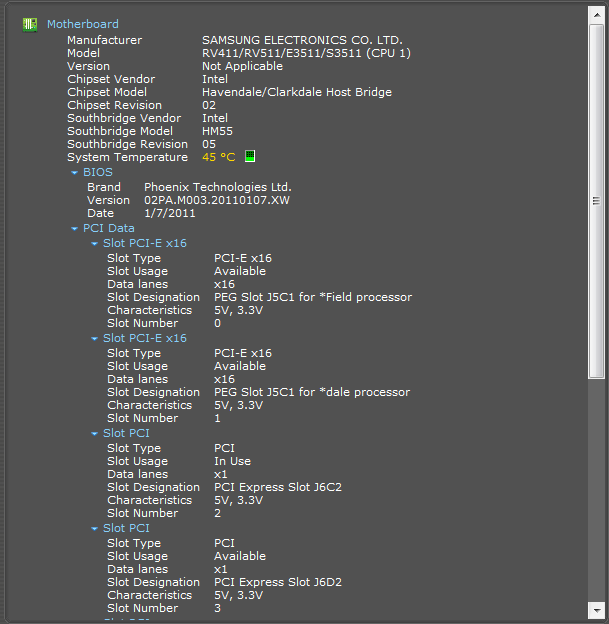Collapse the Slot PCI entry for J6D2
The height and width of the screenshot is (624, 609).
click(x=94, y=529)
